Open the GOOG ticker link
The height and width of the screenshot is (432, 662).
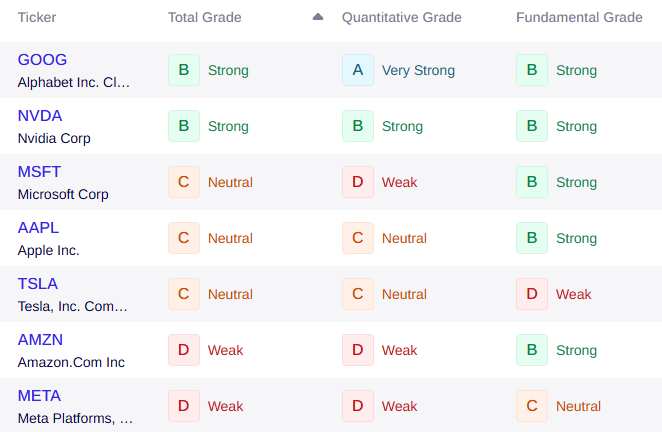[42, 60]
